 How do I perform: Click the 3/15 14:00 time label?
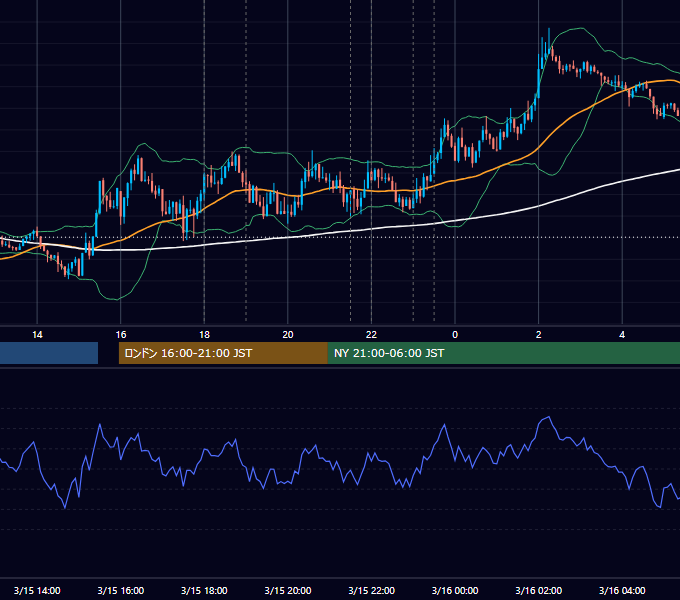point(37,590)
